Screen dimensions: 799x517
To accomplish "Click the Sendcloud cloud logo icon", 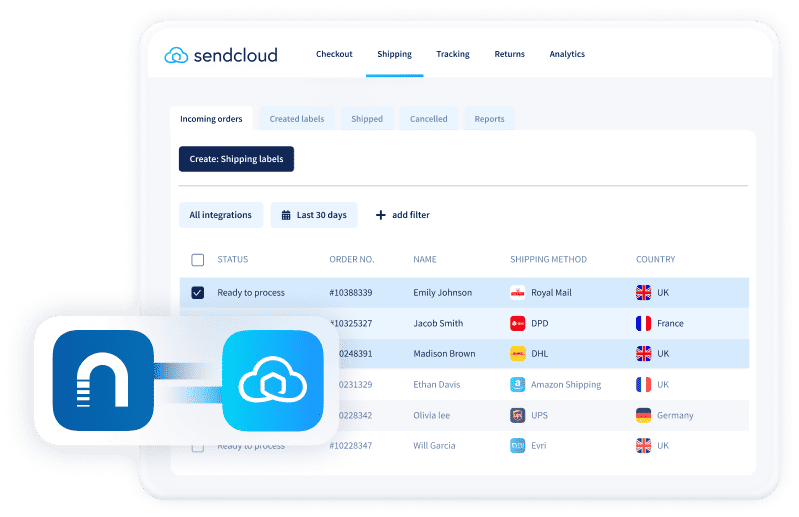I will (176, 55).
